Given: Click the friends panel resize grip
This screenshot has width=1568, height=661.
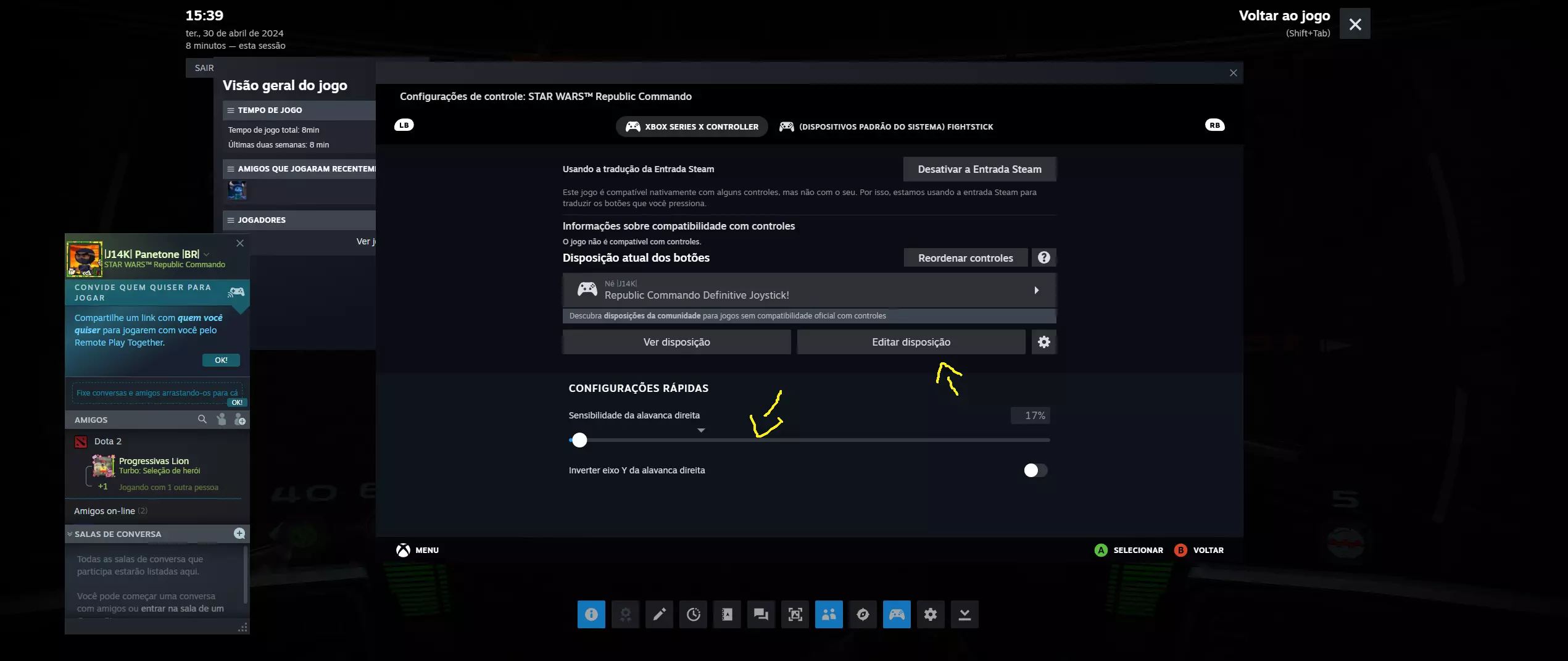Looking at the screenshot, I should click(243, 628).
